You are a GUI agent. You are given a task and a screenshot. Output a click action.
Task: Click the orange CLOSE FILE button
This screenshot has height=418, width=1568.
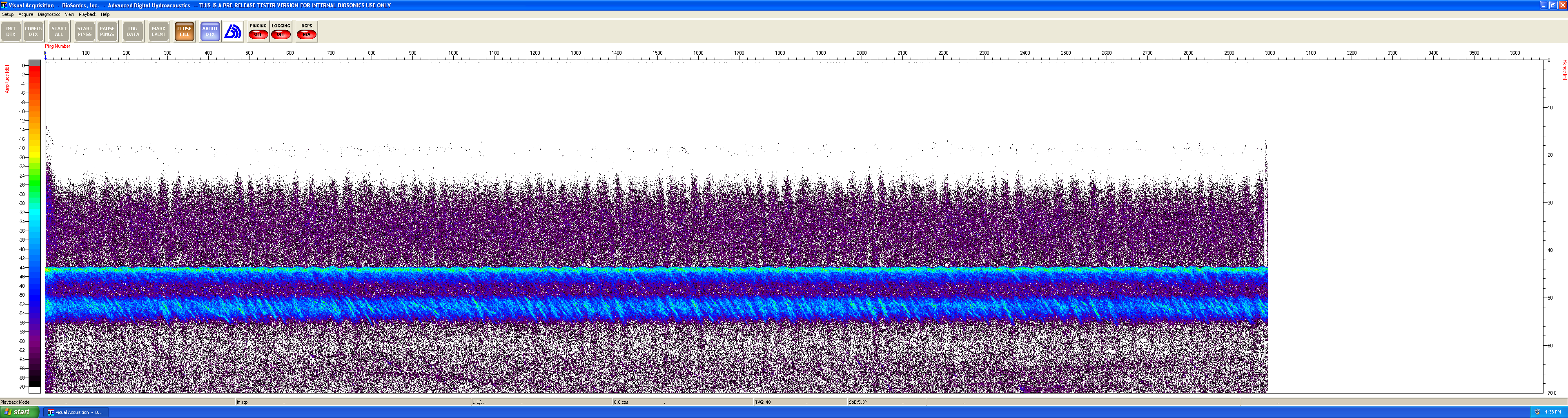tap(185, 32)
